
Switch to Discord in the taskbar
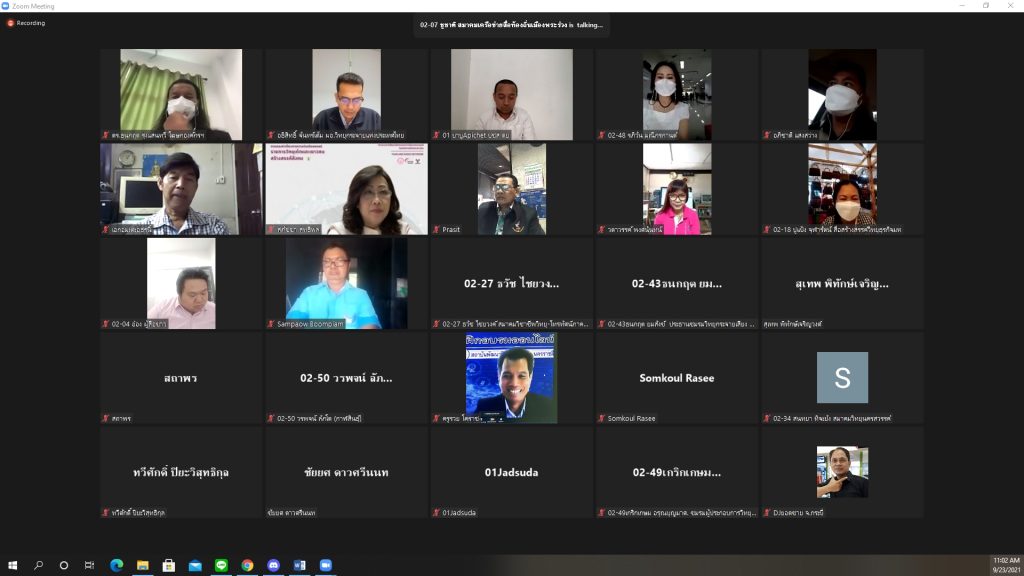pyautogui.click(x=273, y=565)
